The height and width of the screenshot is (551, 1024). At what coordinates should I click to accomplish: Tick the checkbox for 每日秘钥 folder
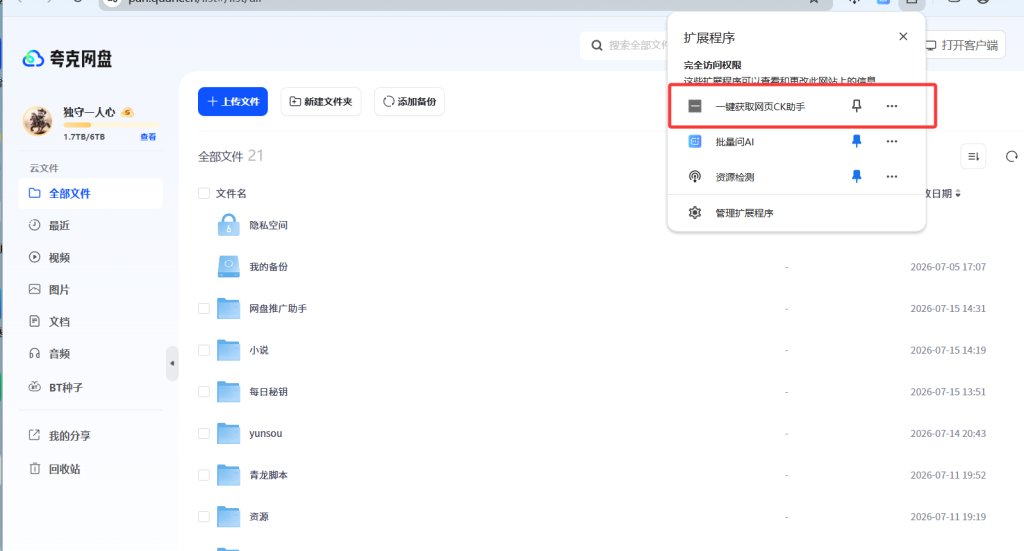click(x=204, y=392)
